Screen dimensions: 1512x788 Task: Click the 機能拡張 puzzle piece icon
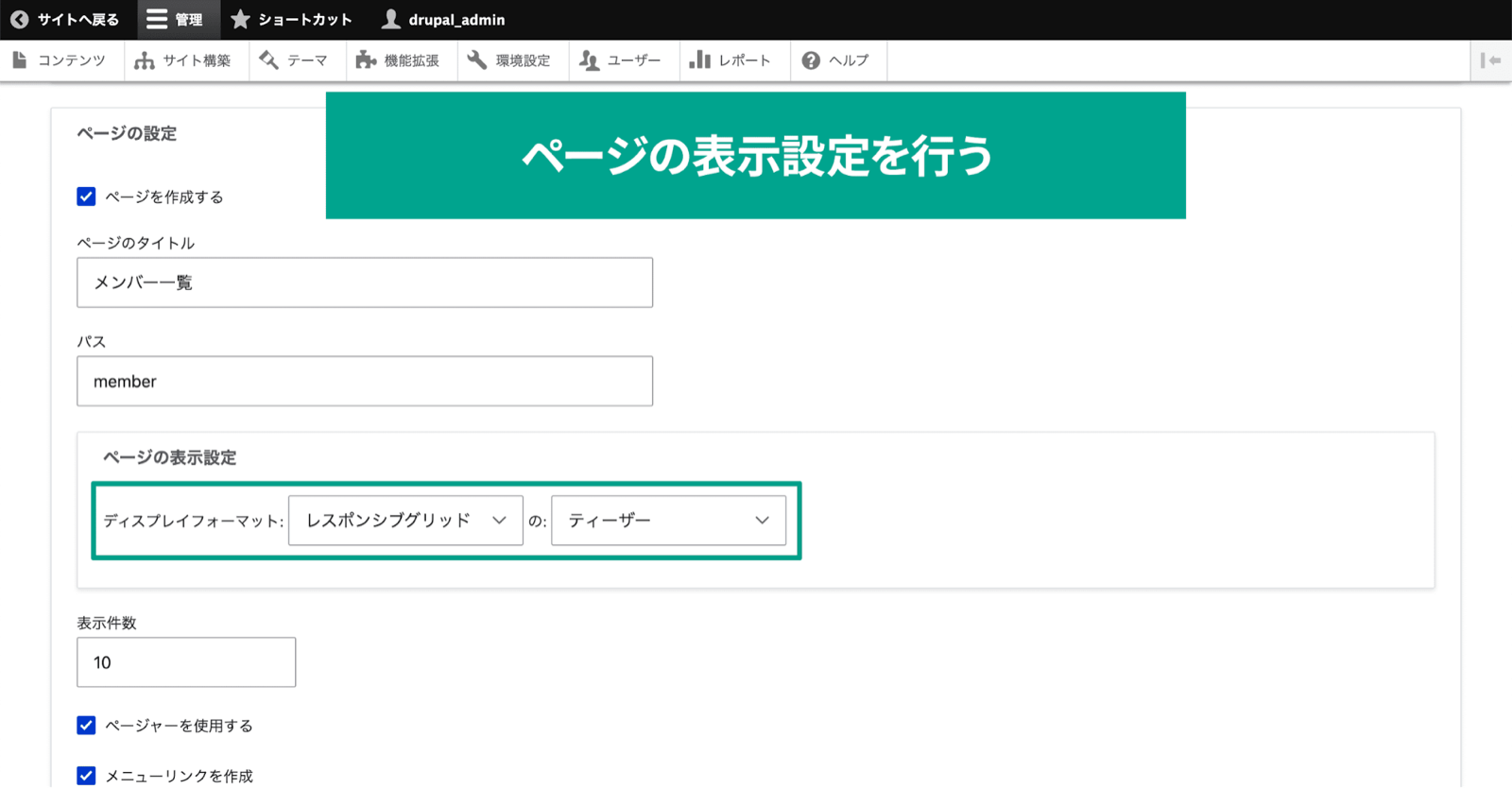(366, 60)
